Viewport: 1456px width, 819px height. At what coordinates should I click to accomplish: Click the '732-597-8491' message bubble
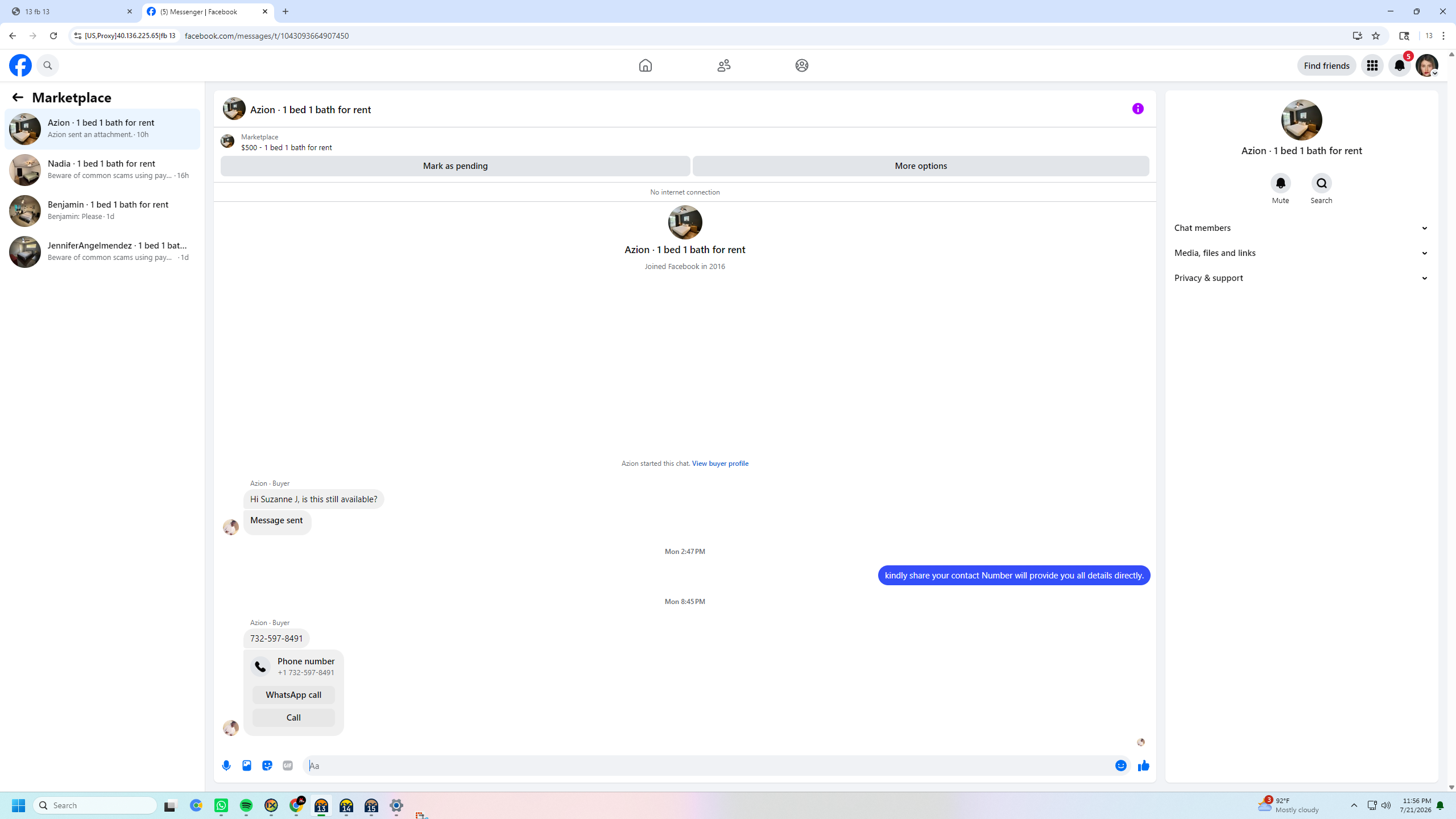276,639
